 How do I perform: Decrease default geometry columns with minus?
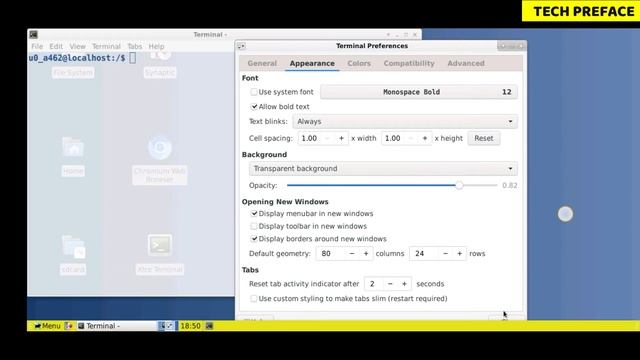[352, 253]
